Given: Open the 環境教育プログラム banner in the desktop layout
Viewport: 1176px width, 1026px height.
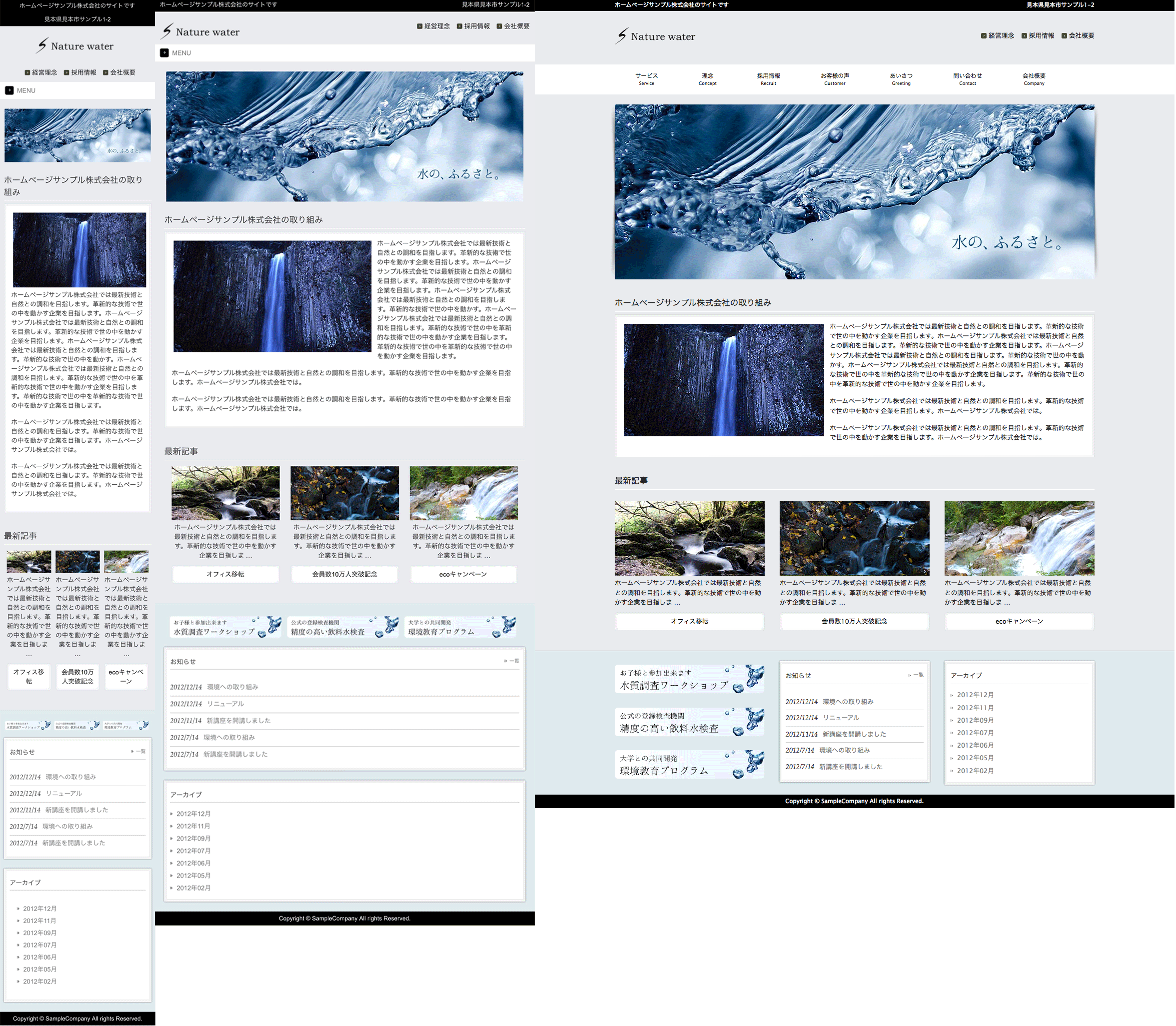Looking at the screenshot, I should click(689, 765).
